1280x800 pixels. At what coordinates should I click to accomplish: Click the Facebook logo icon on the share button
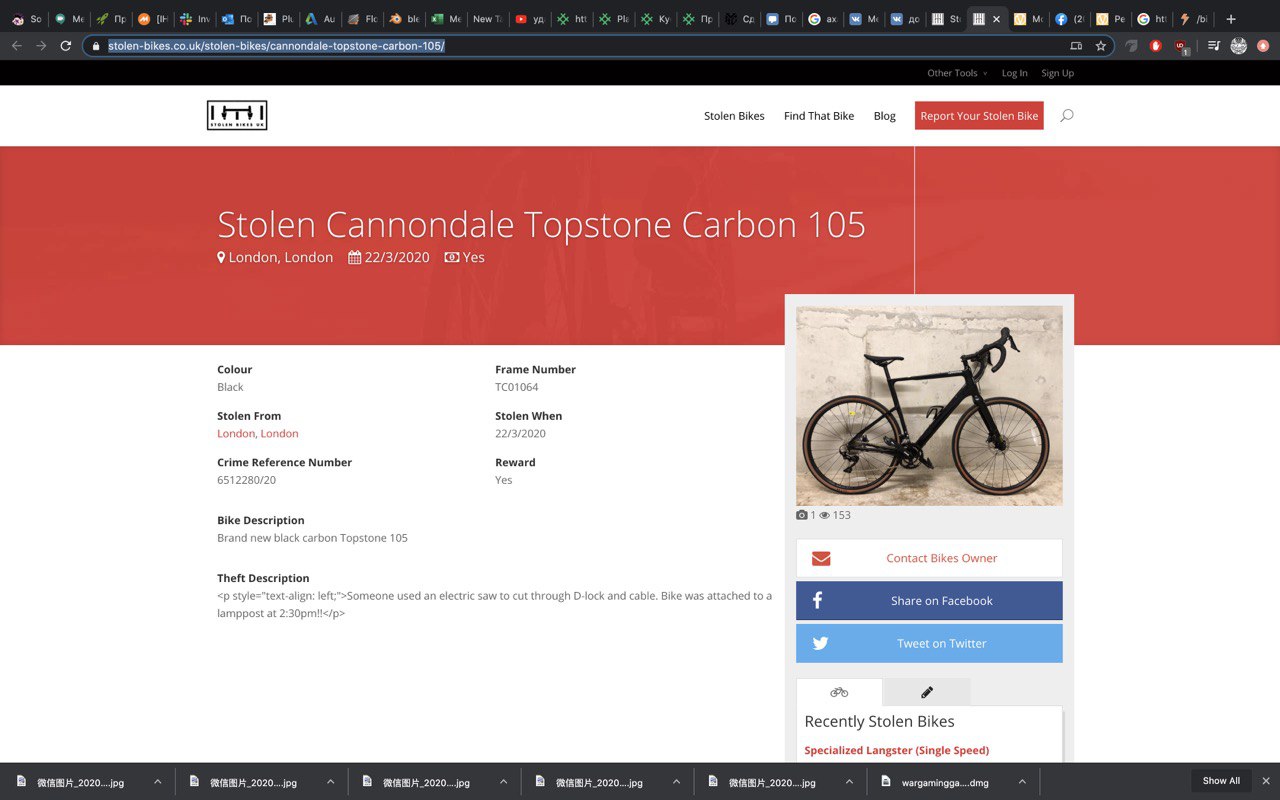(x=817, y=600)
